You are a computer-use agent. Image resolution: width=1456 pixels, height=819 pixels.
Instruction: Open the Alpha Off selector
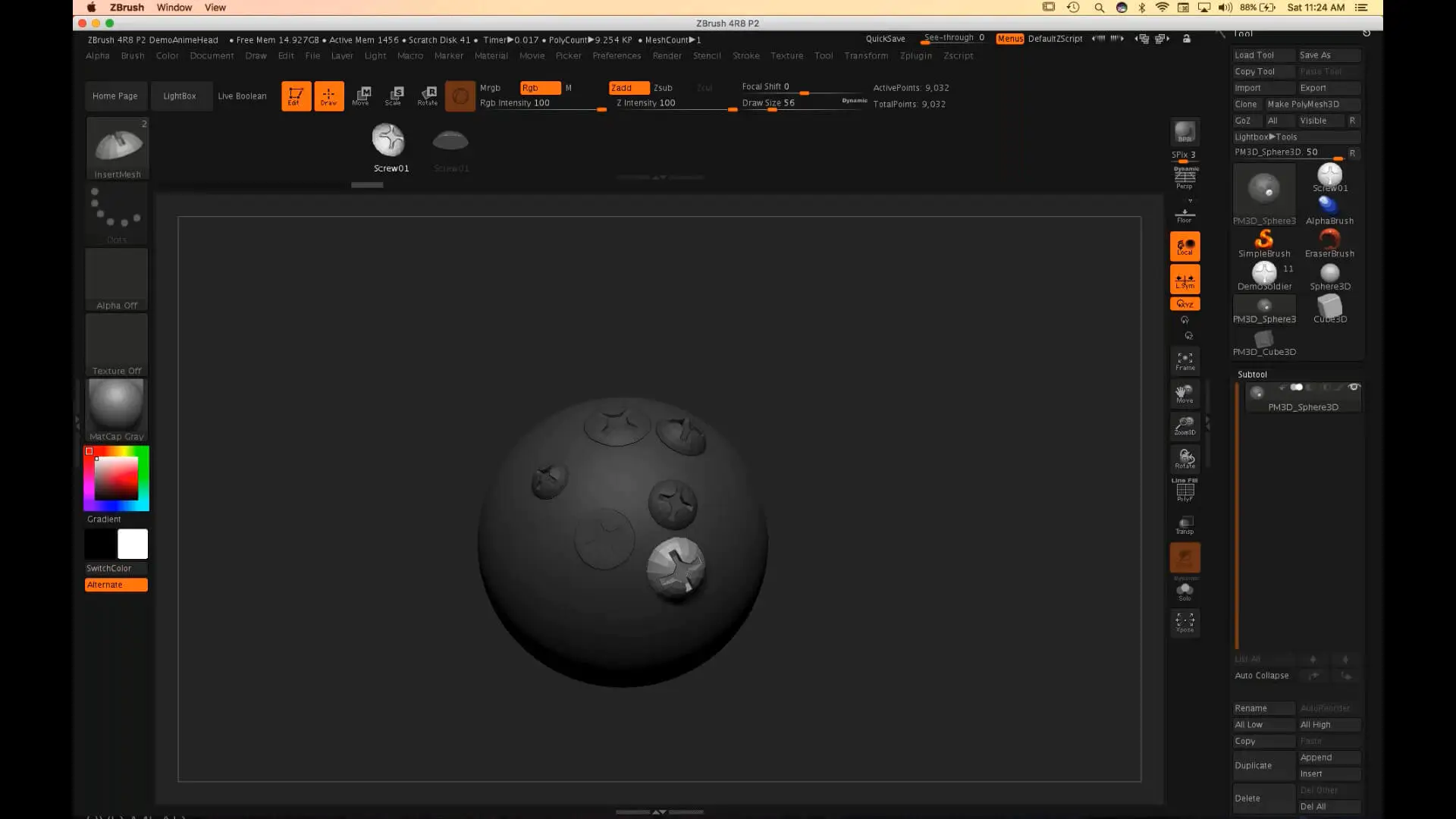pyautogui.click(x=117, y=280)
